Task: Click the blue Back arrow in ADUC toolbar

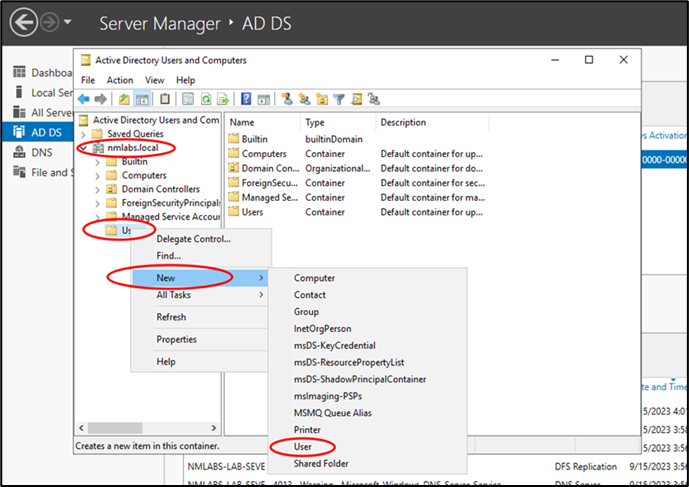Action: click(83, 99)
